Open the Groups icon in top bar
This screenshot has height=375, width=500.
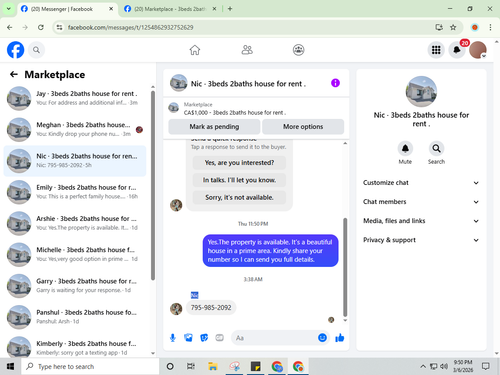(298, 50)
